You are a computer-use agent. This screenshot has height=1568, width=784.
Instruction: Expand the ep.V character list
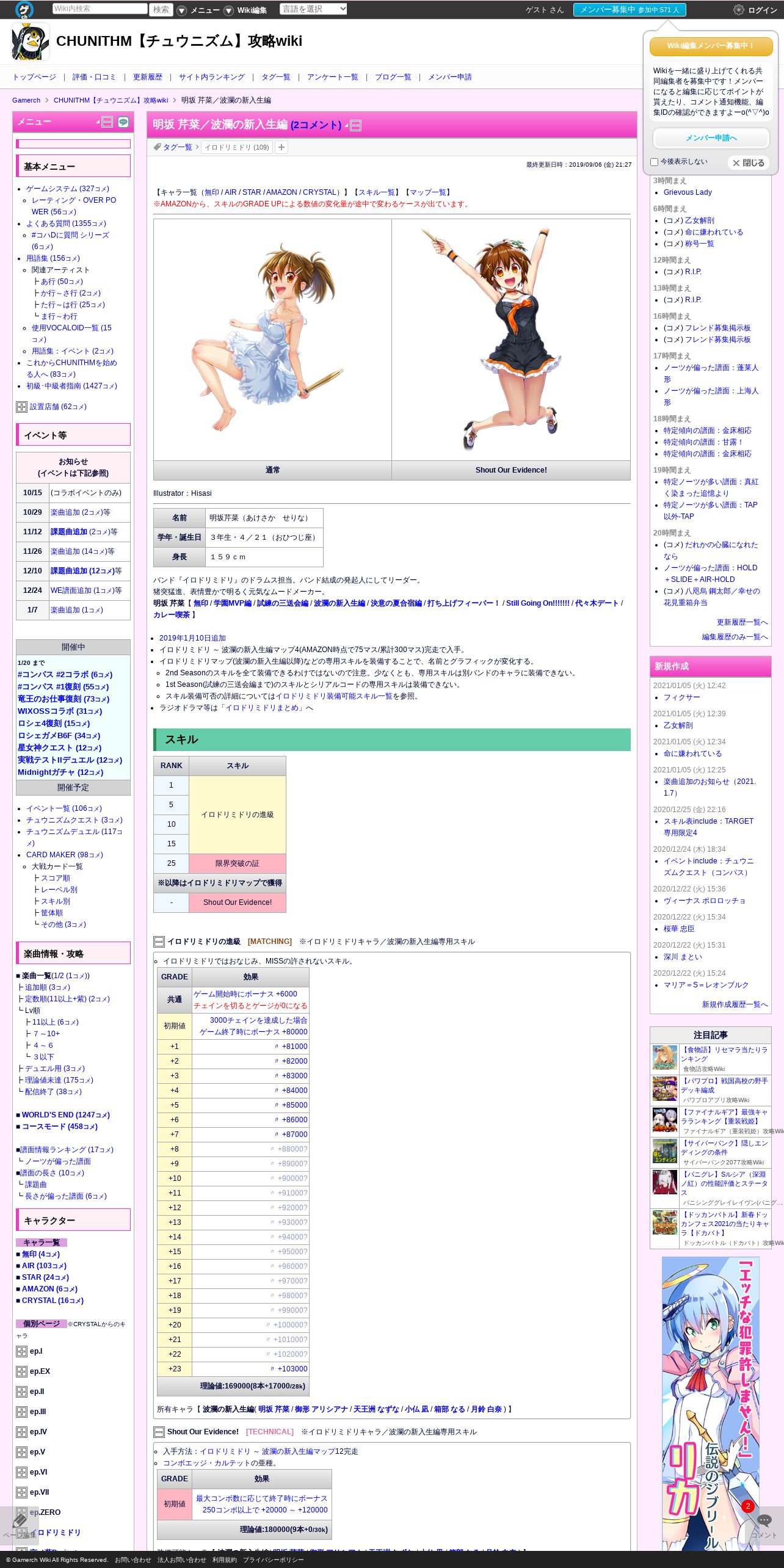click(21, 1452)
